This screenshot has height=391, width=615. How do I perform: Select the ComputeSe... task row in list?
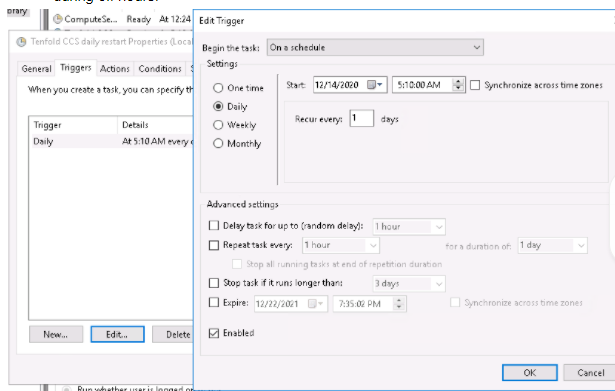tap(122, 19)
